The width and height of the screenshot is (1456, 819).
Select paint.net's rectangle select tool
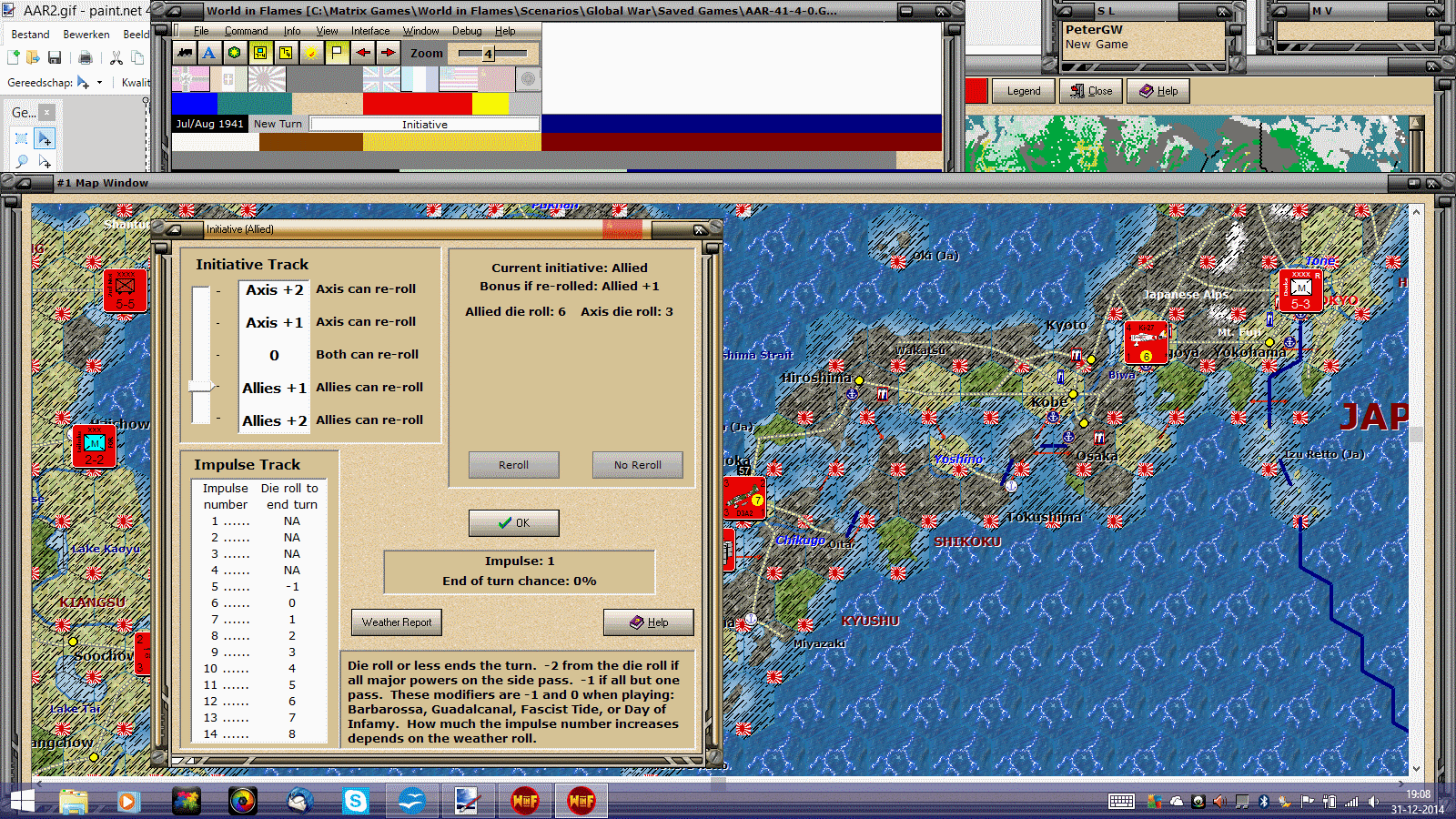point(22,138)
